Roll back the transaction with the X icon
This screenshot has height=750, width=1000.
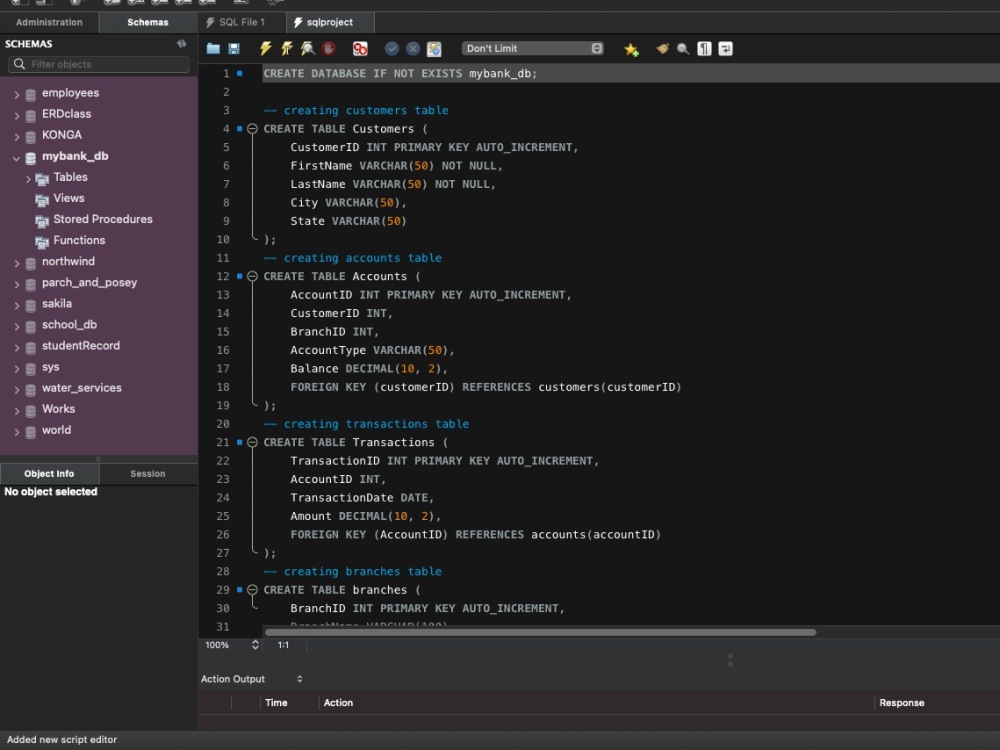[x=413, y=48]
